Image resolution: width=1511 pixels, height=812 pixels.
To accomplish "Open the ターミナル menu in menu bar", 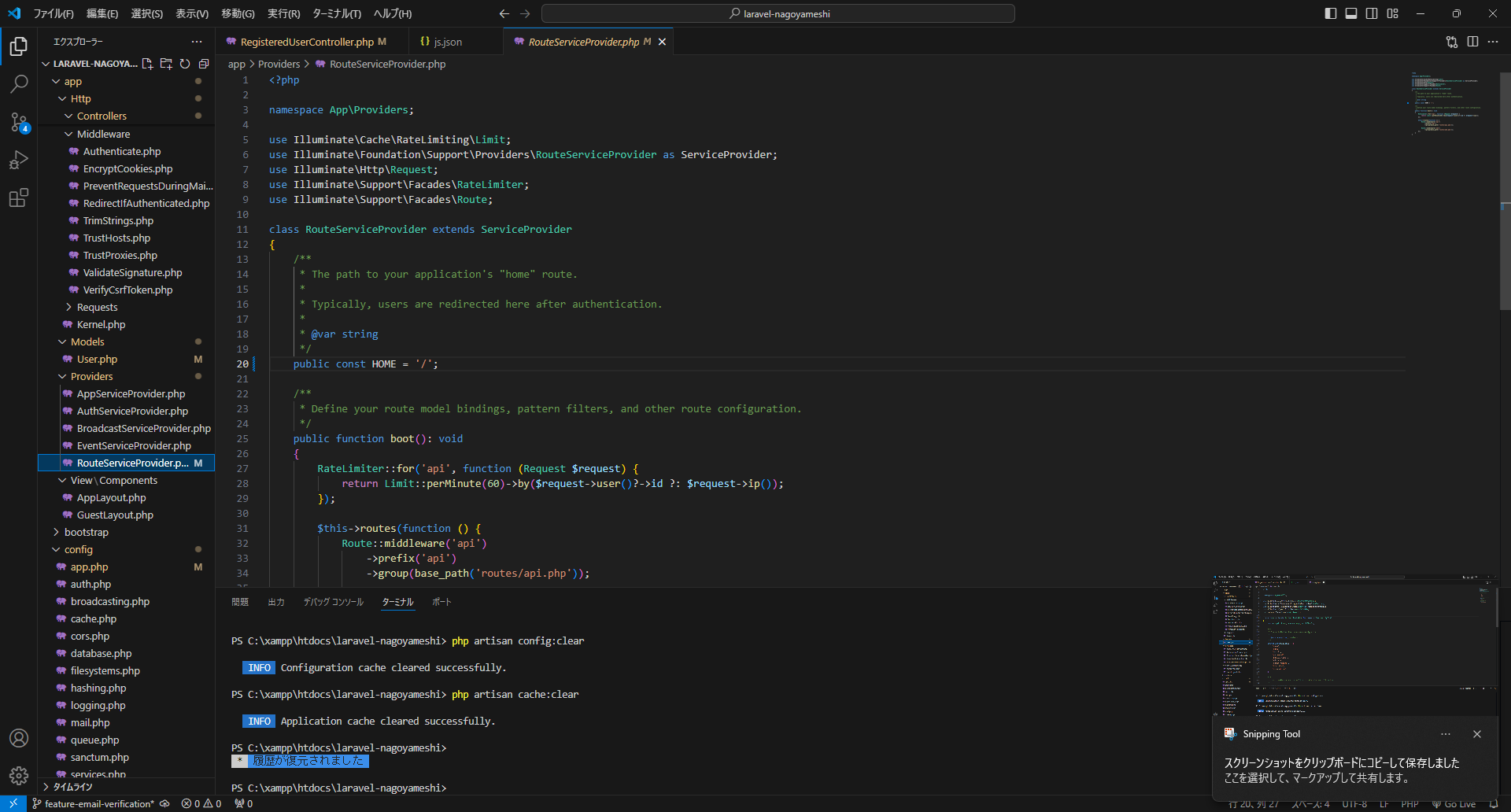I will 336,13.
